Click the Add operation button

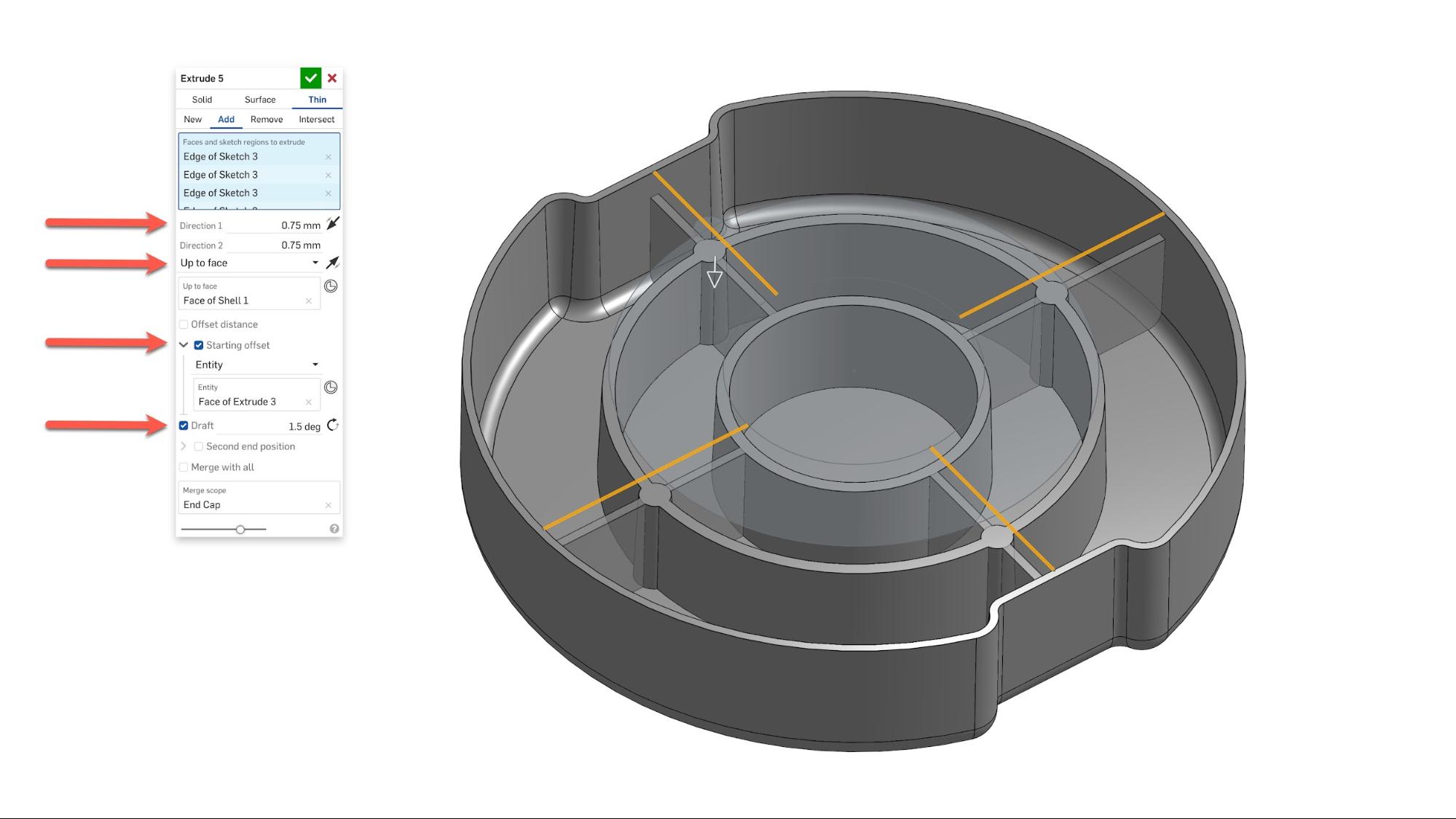point(225,119)
